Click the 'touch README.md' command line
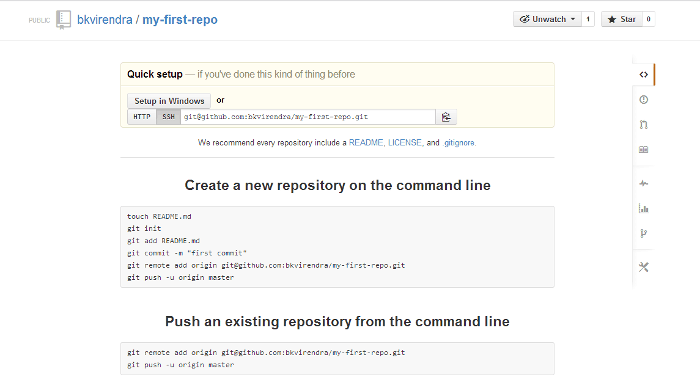 [x=159, y=217]
